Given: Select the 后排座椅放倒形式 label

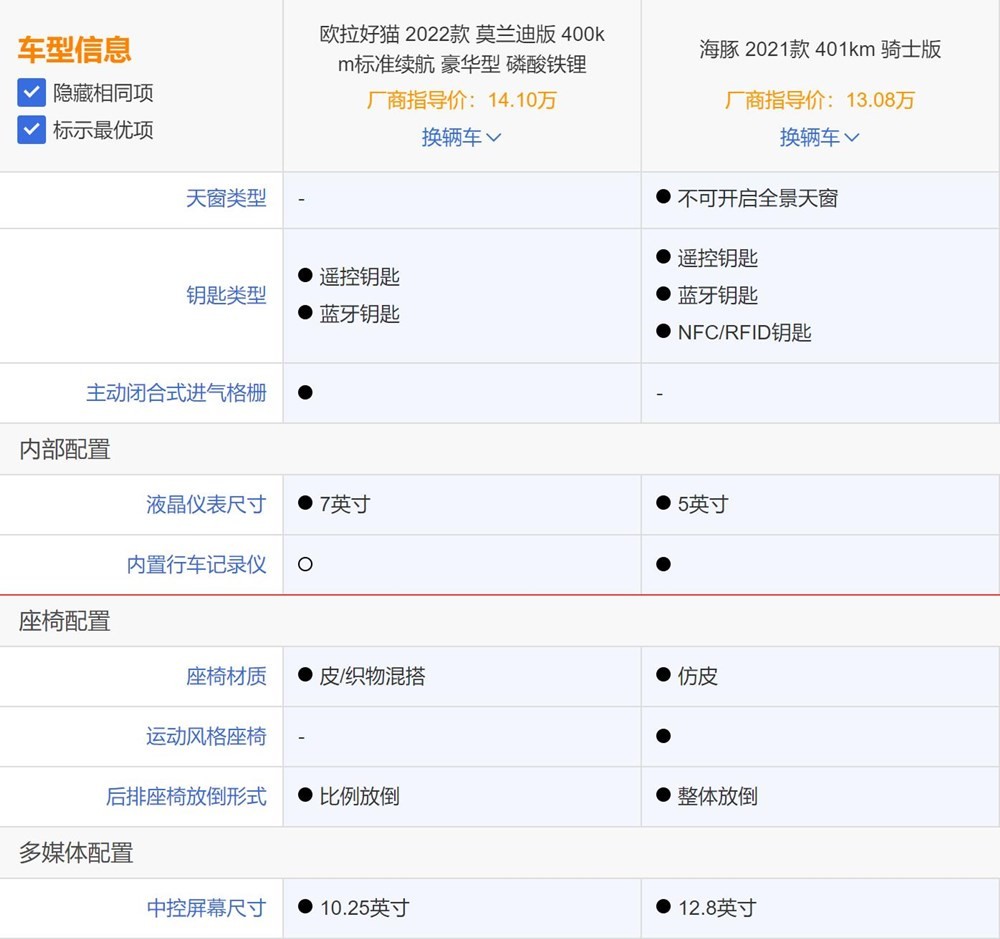Looking at the screenshot, I should pos(189,797).
